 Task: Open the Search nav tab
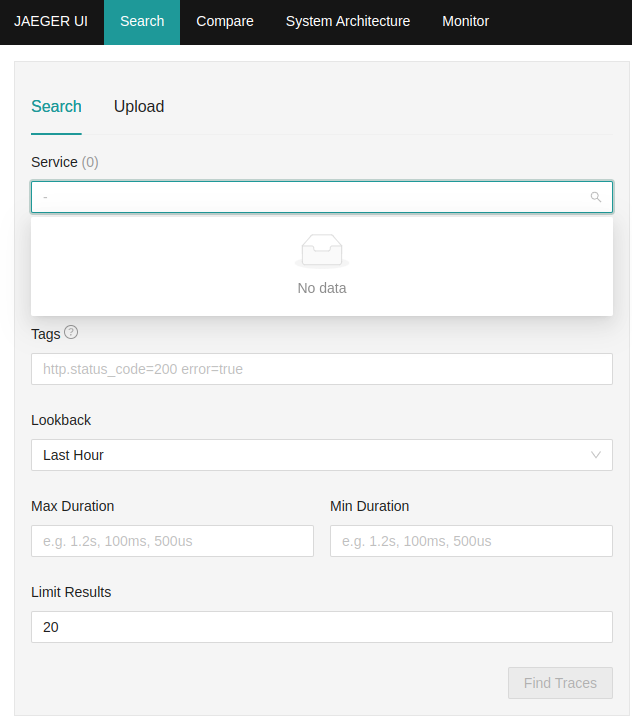coord(142,22)
